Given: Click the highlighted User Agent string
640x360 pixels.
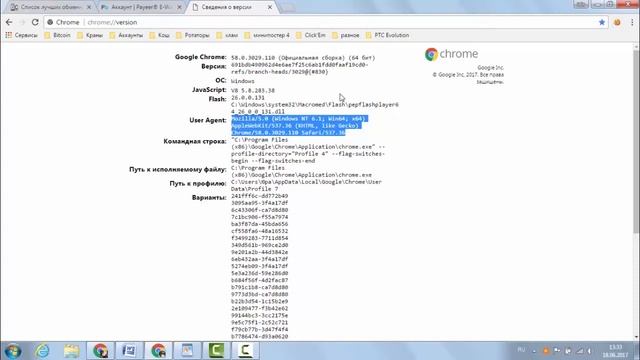Looking at the screenshot, I should point(300,126).
